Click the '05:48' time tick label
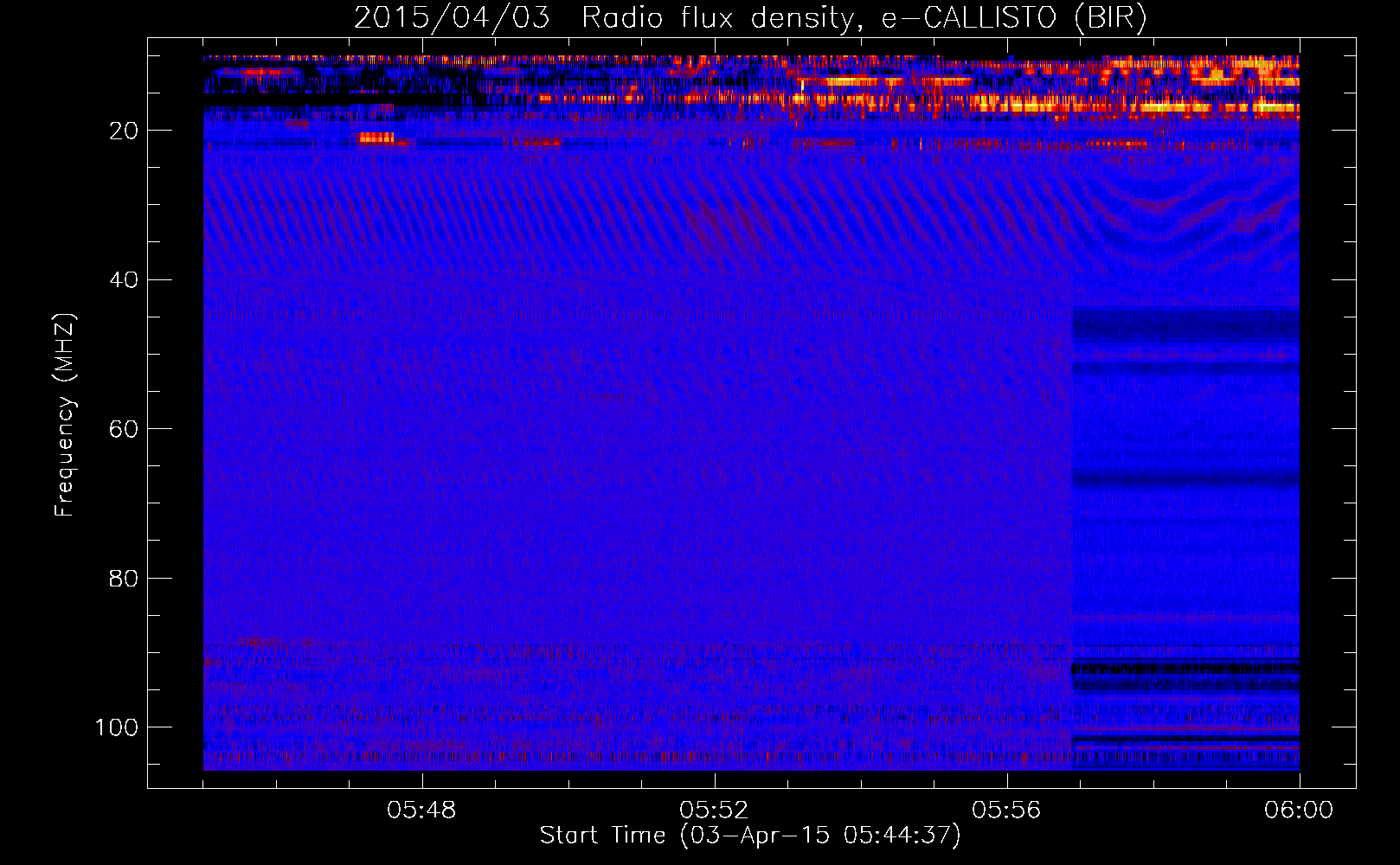The image size is (1400, 865). pyautogui.click(x=421, y=811)
